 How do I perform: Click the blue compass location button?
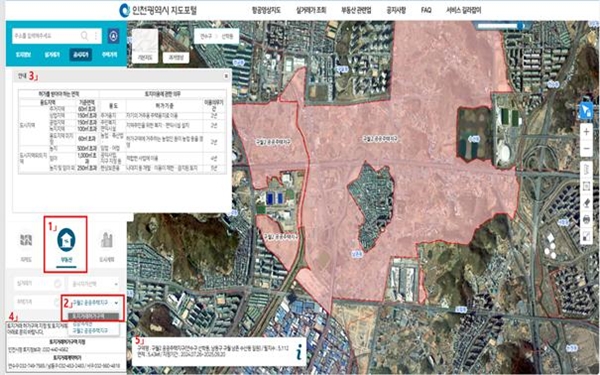[x=113, y=36]
